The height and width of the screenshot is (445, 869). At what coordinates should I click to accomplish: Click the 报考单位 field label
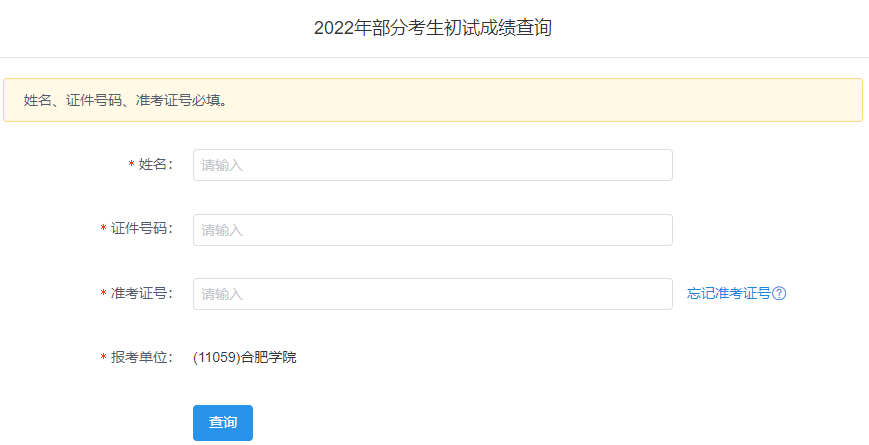pyautogui.click(x=141, y=358)
